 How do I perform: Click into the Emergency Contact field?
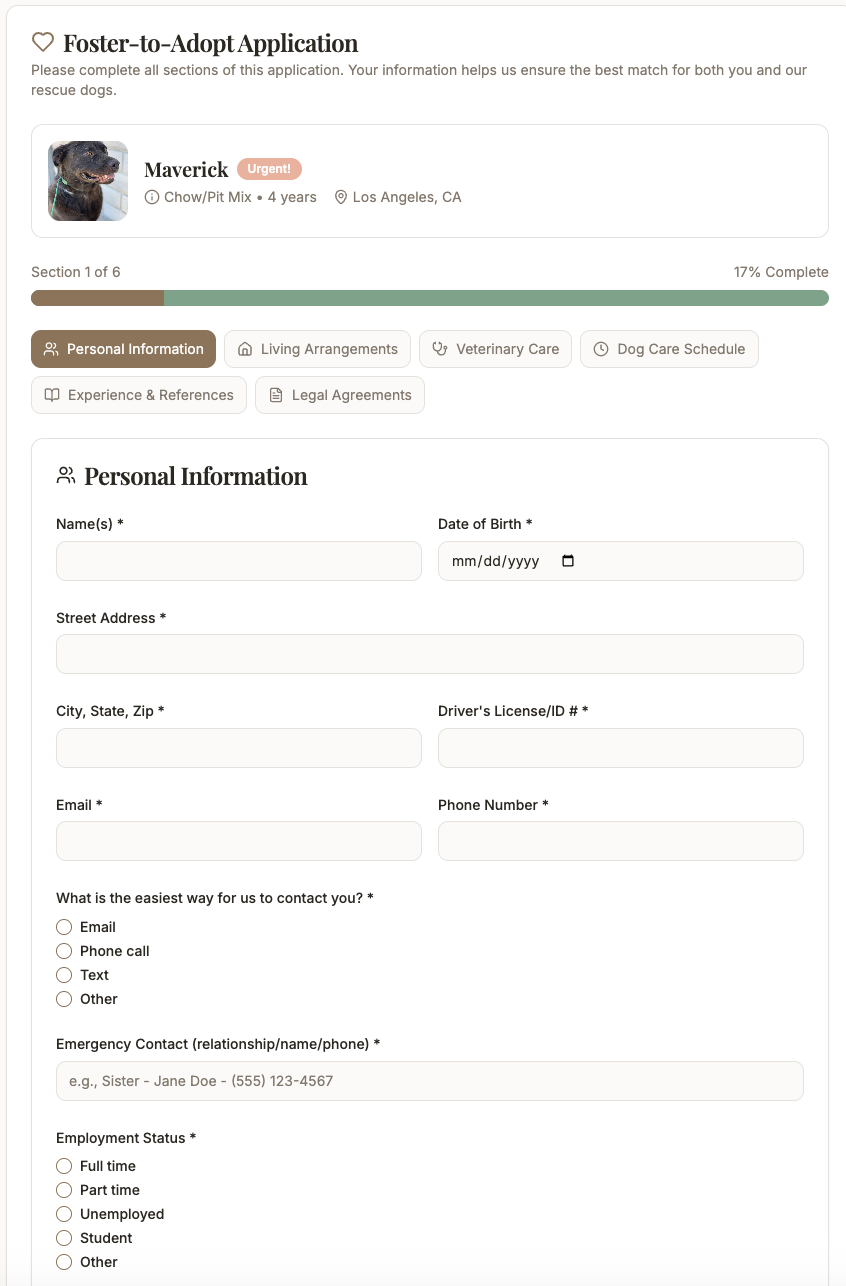click(430, 1081)
